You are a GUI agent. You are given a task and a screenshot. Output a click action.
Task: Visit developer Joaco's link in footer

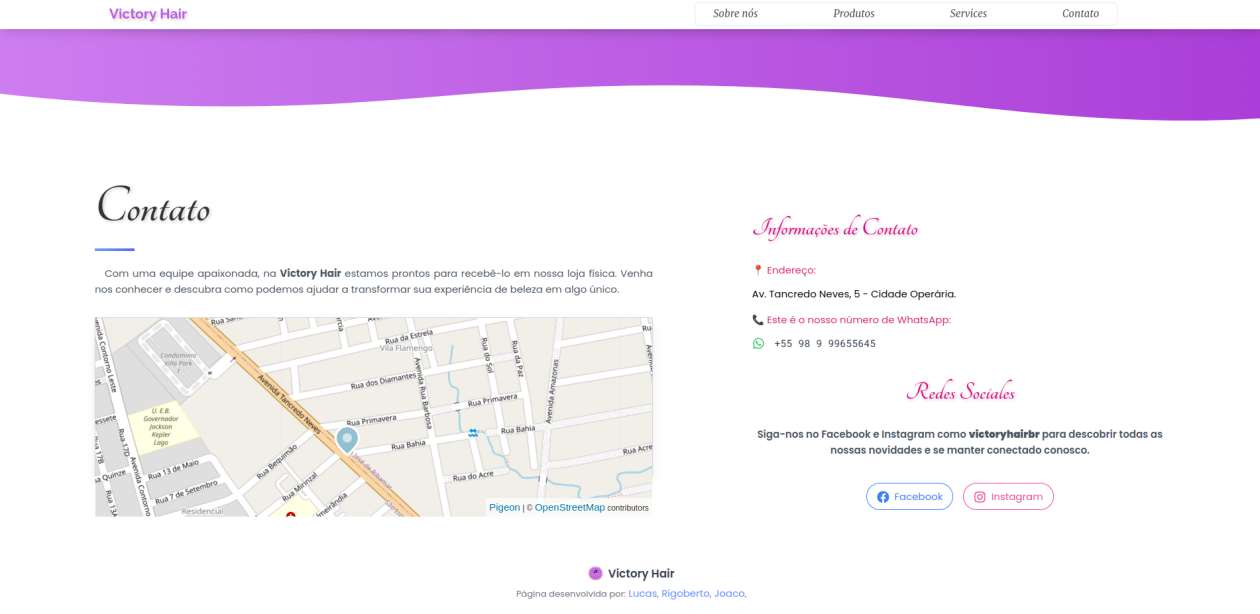pos(730,594)
